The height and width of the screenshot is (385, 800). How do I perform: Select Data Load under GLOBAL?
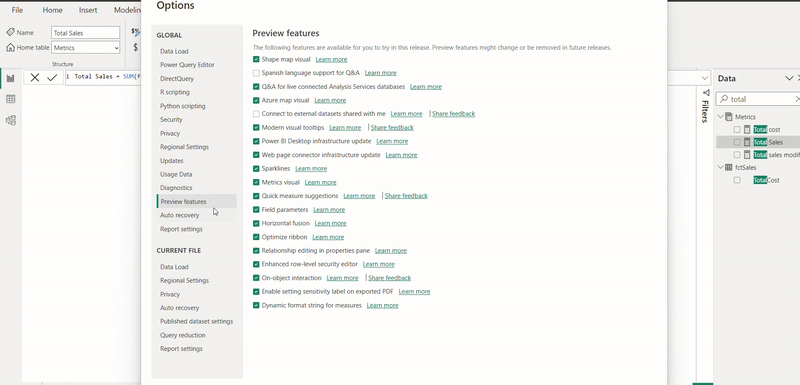pyautogui.click(x=174, y=51)
